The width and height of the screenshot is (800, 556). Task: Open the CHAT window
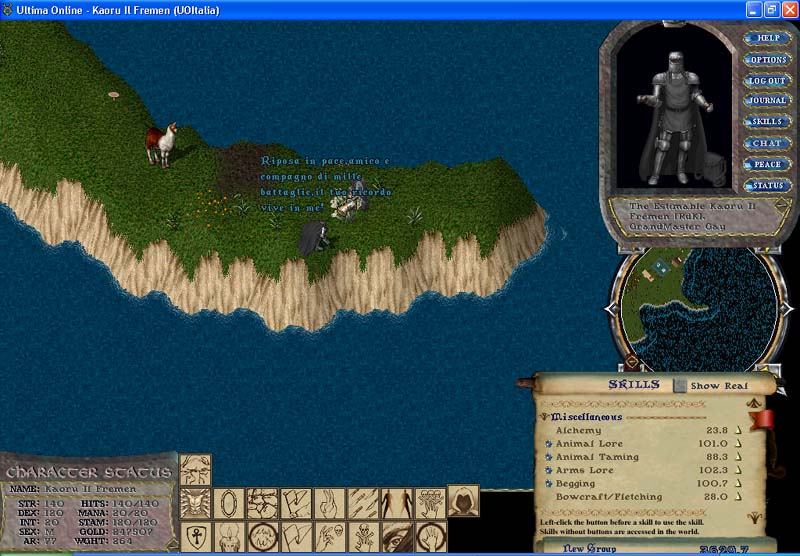767,143
